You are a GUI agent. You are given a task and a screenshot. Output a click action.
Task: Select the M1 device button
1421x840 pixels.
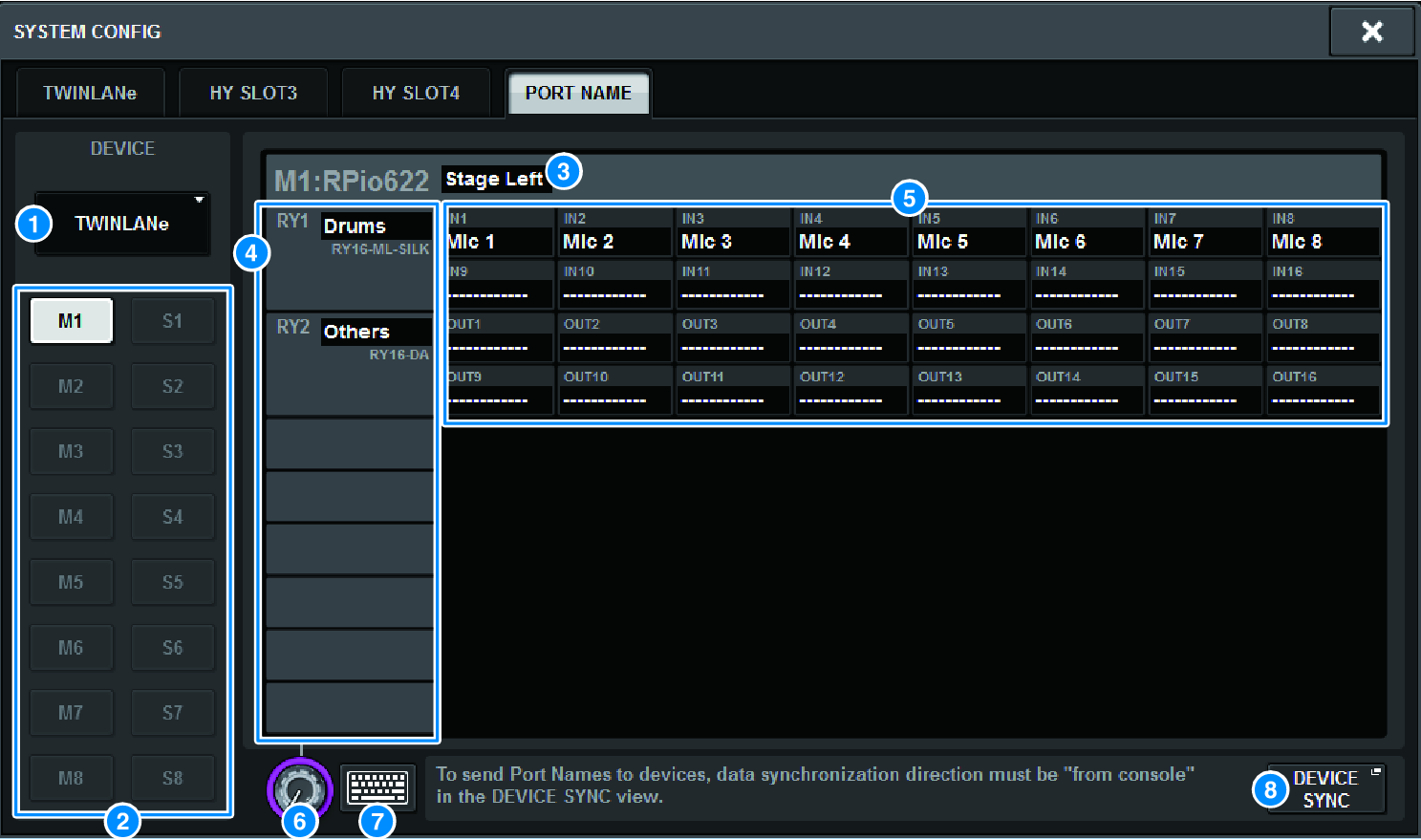click(71, 321)
